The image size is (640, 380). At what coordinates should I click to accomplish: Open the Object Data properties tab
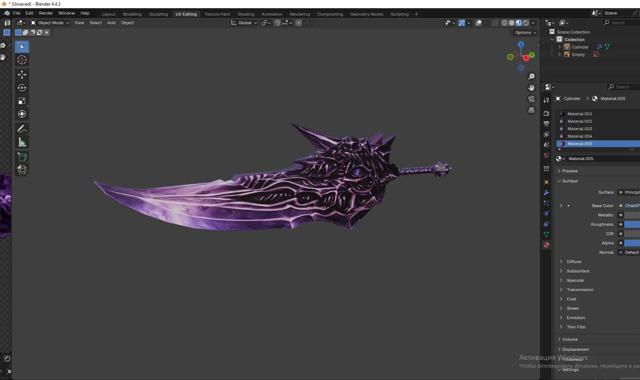(547, 234)
